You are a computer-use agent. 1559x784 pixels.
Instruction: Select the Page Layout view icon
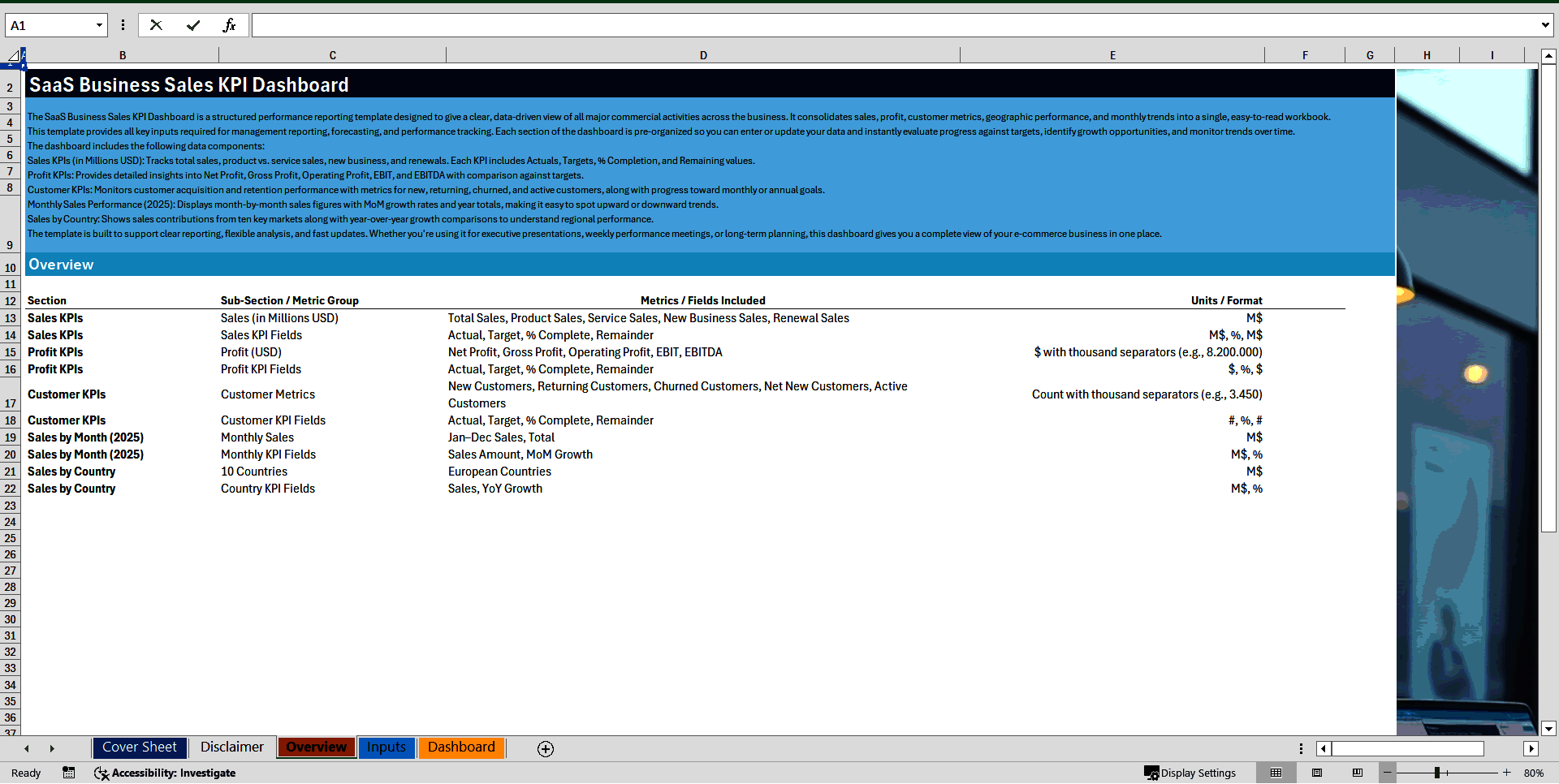pos(1317,773)
